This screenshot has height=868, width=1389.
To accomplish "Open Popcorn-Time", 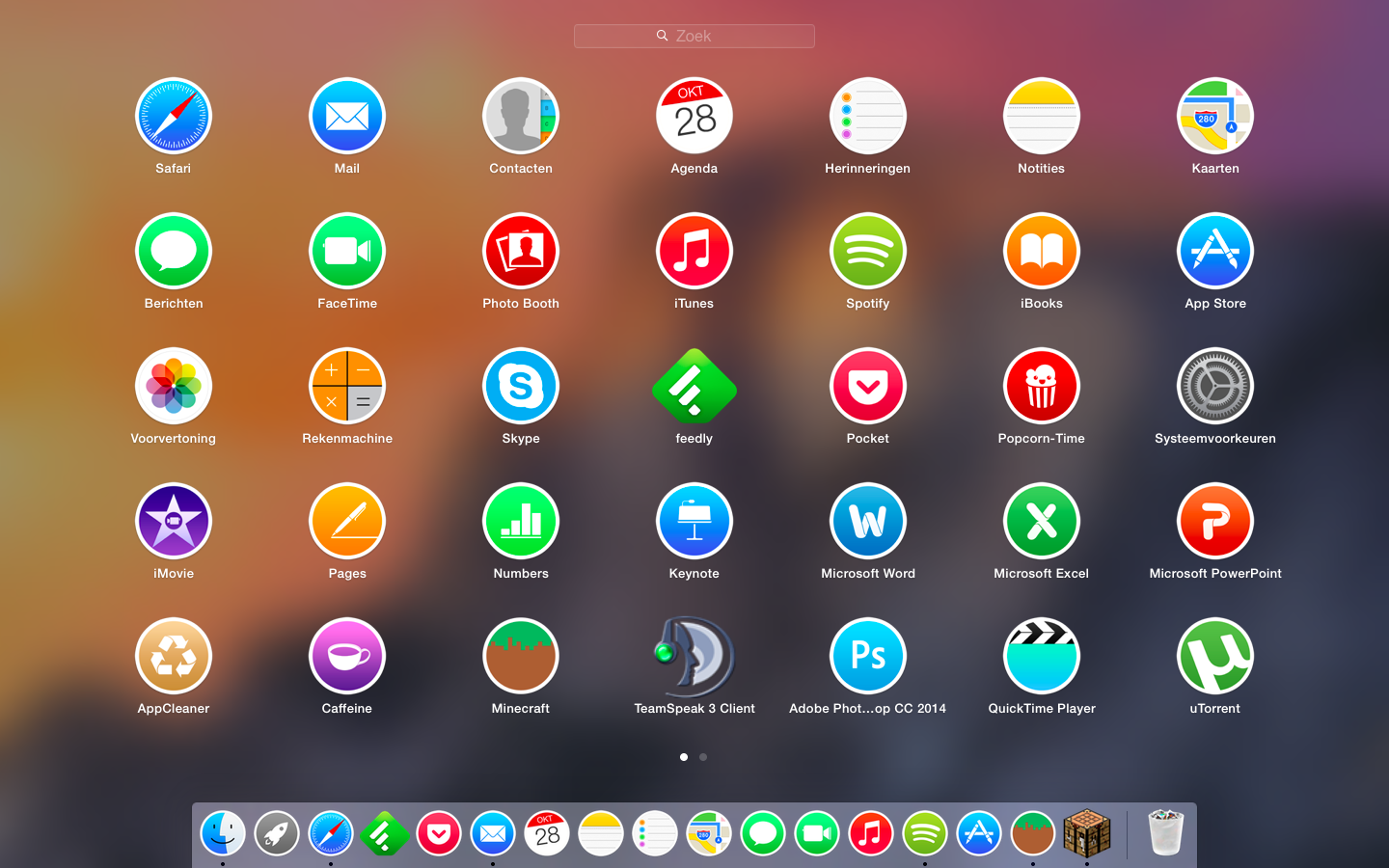I will [1042, 386].
